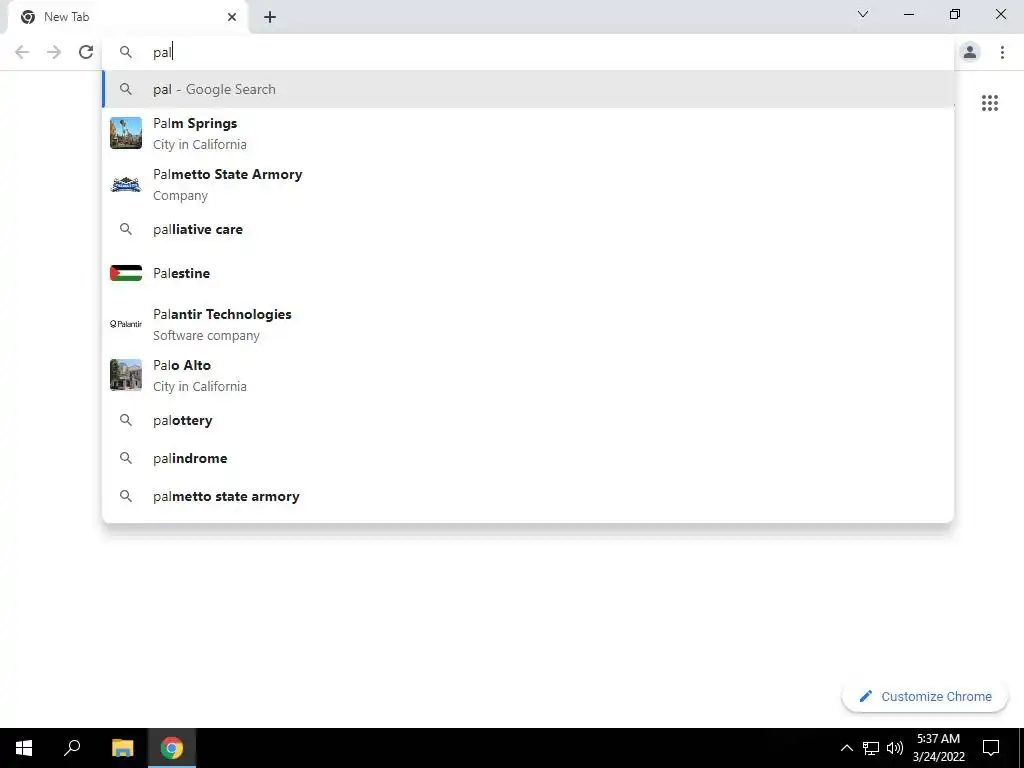Open the Google apps grid
This screenshot has height=768, width=1024.
990,103
